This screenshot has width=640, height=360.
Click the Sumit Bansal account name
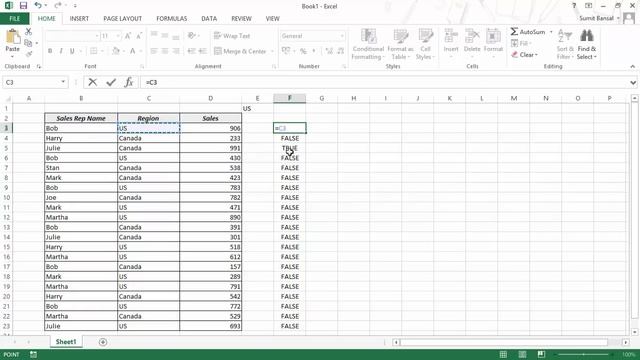pyautogui.click(x=596, y=18)
